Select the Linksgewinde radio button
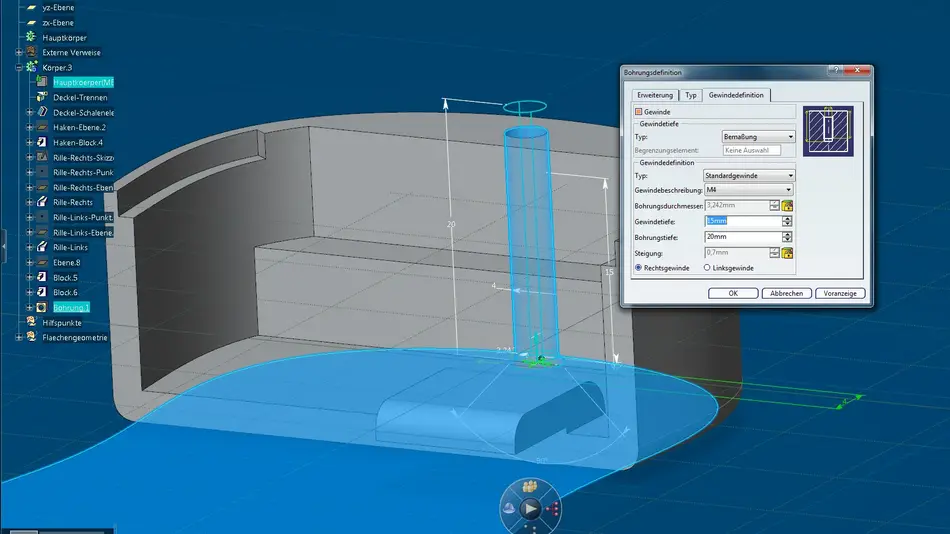 click(x=708, y=268)
